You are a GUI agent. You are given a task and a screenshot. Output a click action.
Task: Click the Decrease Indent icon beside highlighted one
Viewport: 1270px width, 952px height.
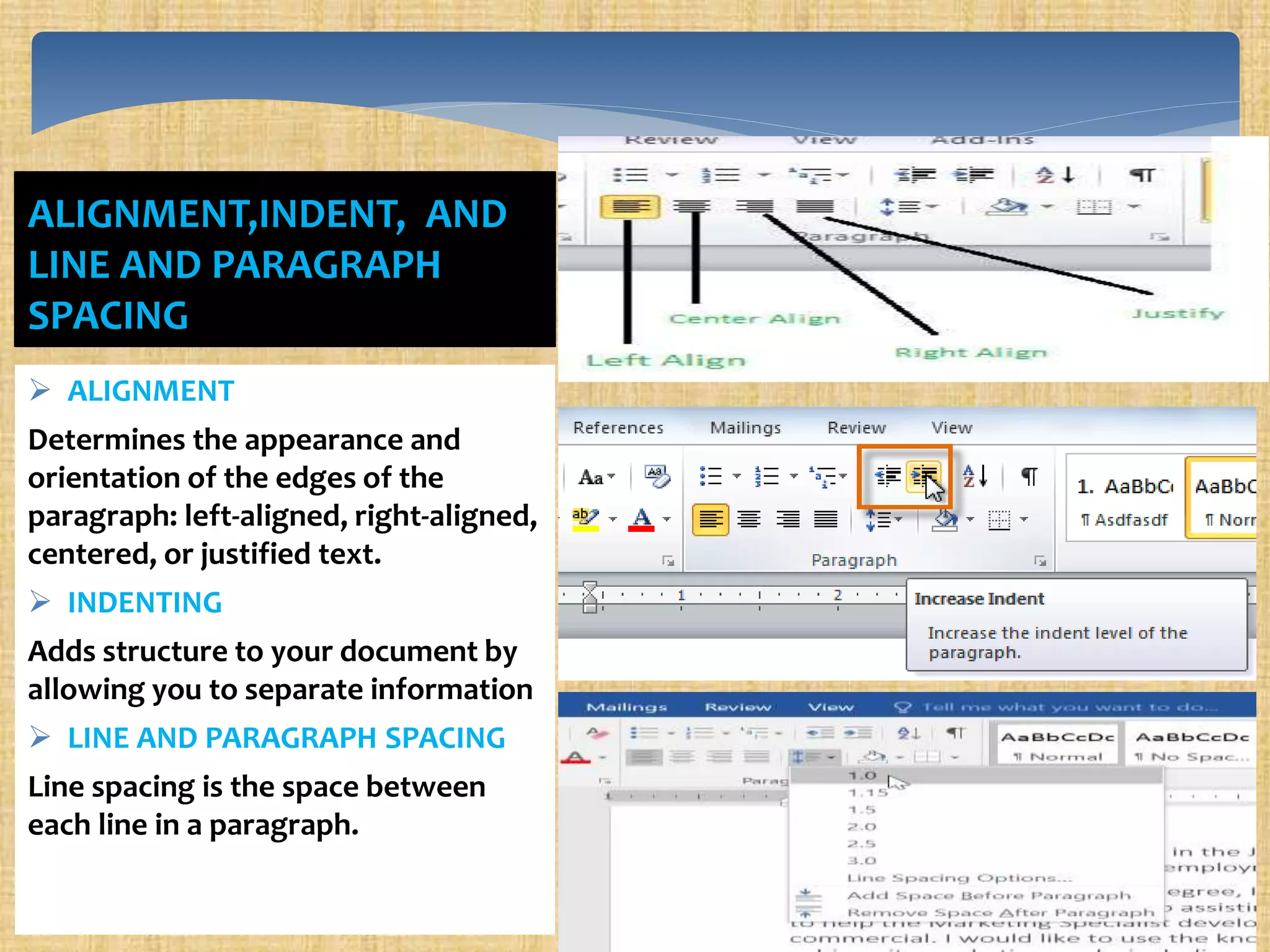point(887,476)
